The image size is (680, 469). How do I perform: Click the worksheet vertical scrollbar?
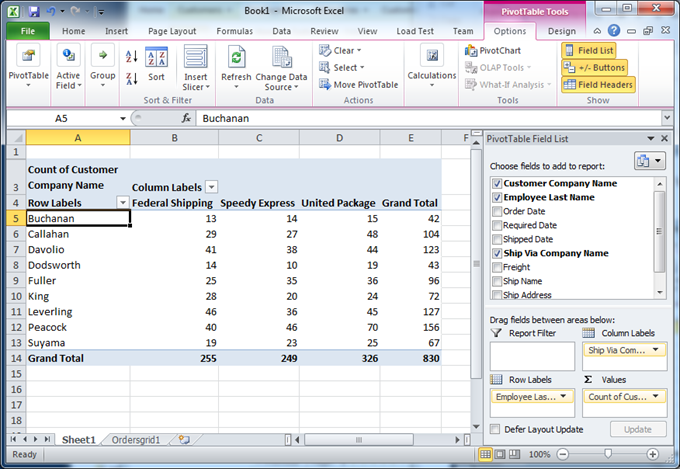[476, 265]
